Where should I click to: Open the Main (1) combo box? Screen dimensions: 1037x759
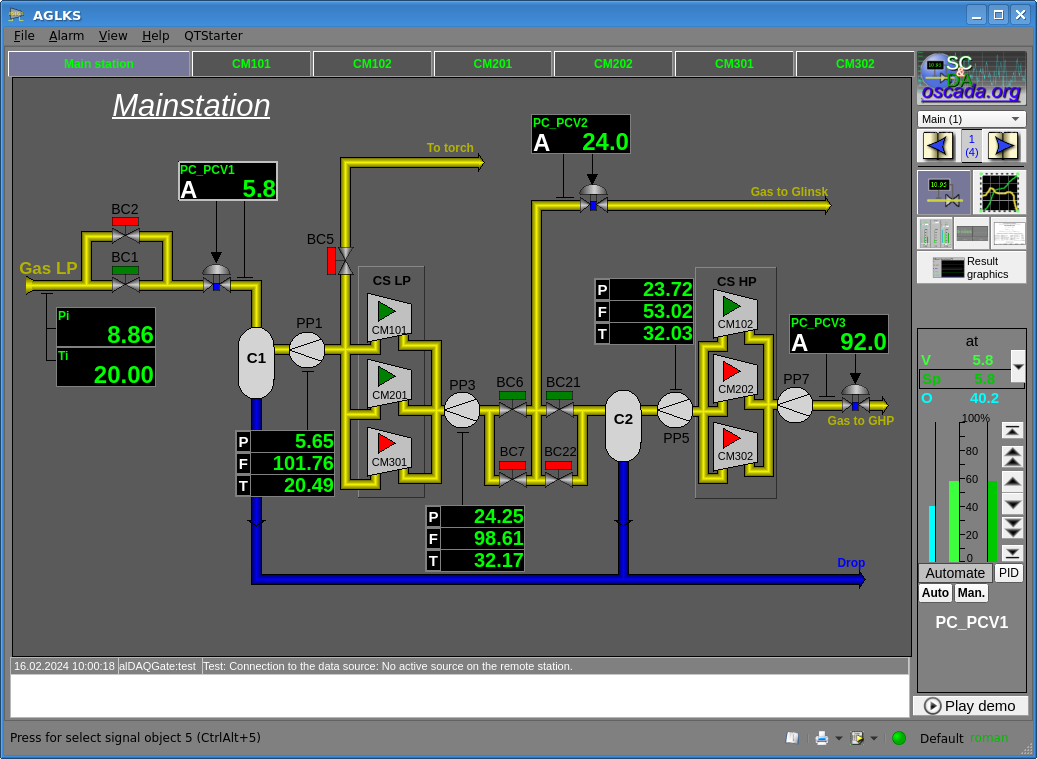971,119
